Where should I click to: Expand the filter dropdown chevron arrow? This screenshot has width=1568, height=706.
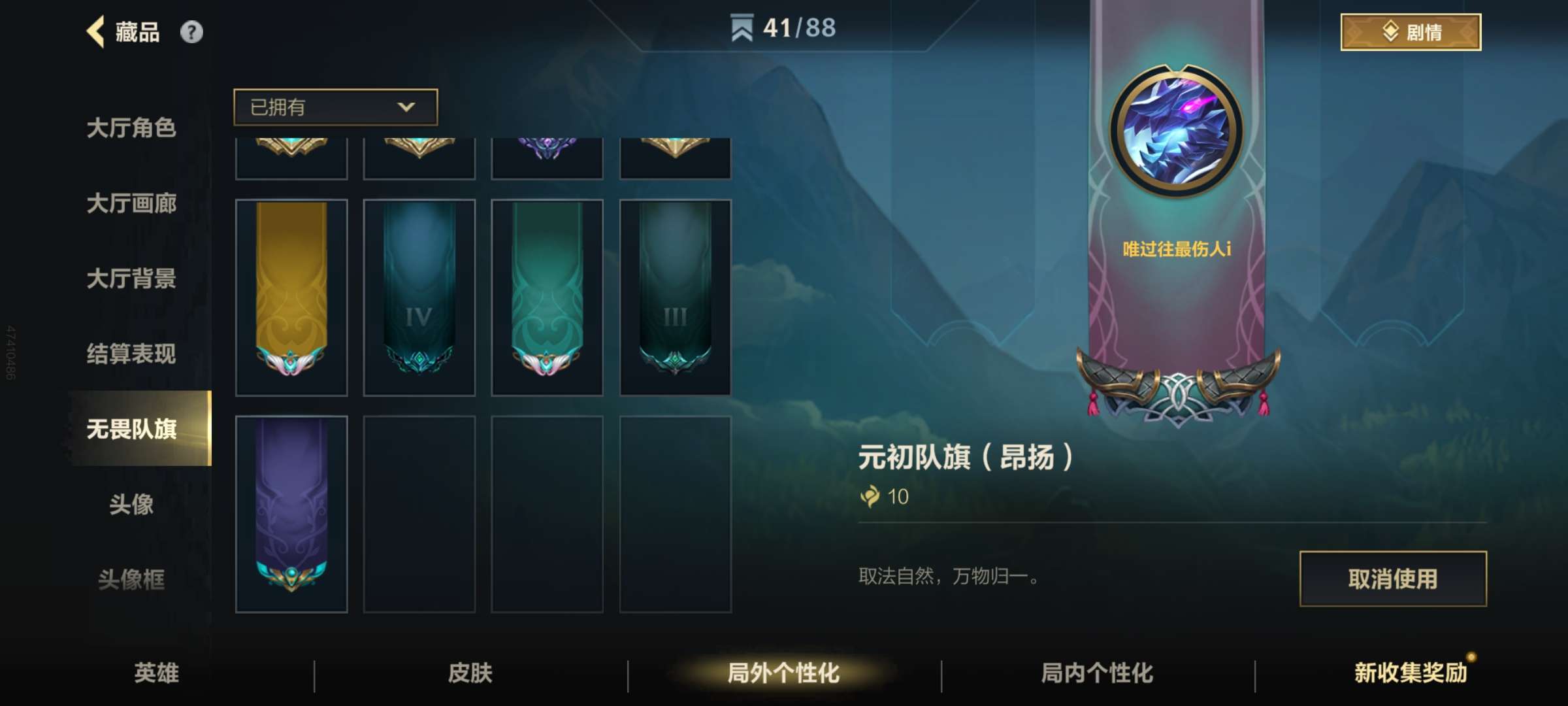(406, 107)
